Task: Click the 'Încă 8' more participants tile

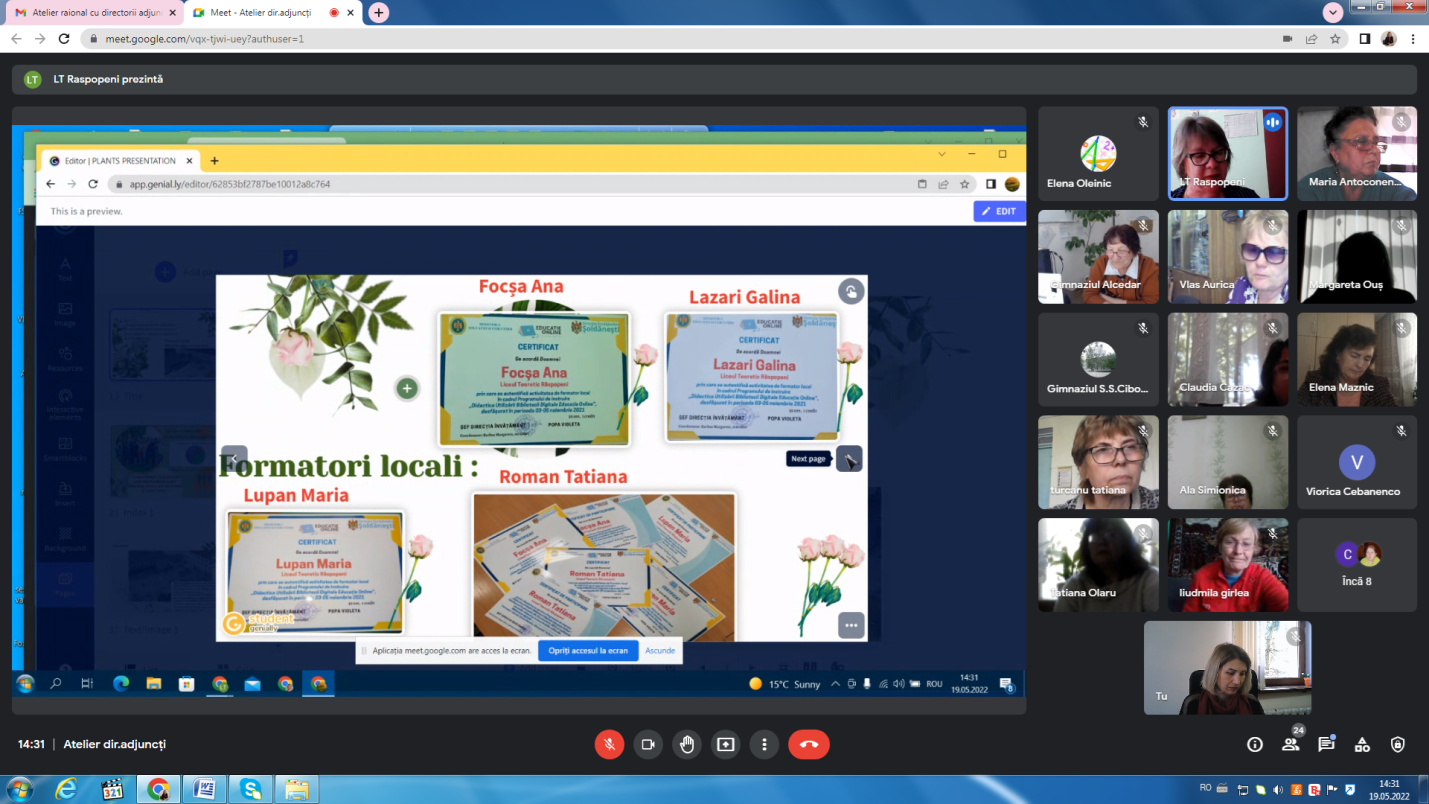Action: [x=1356, y=564]
